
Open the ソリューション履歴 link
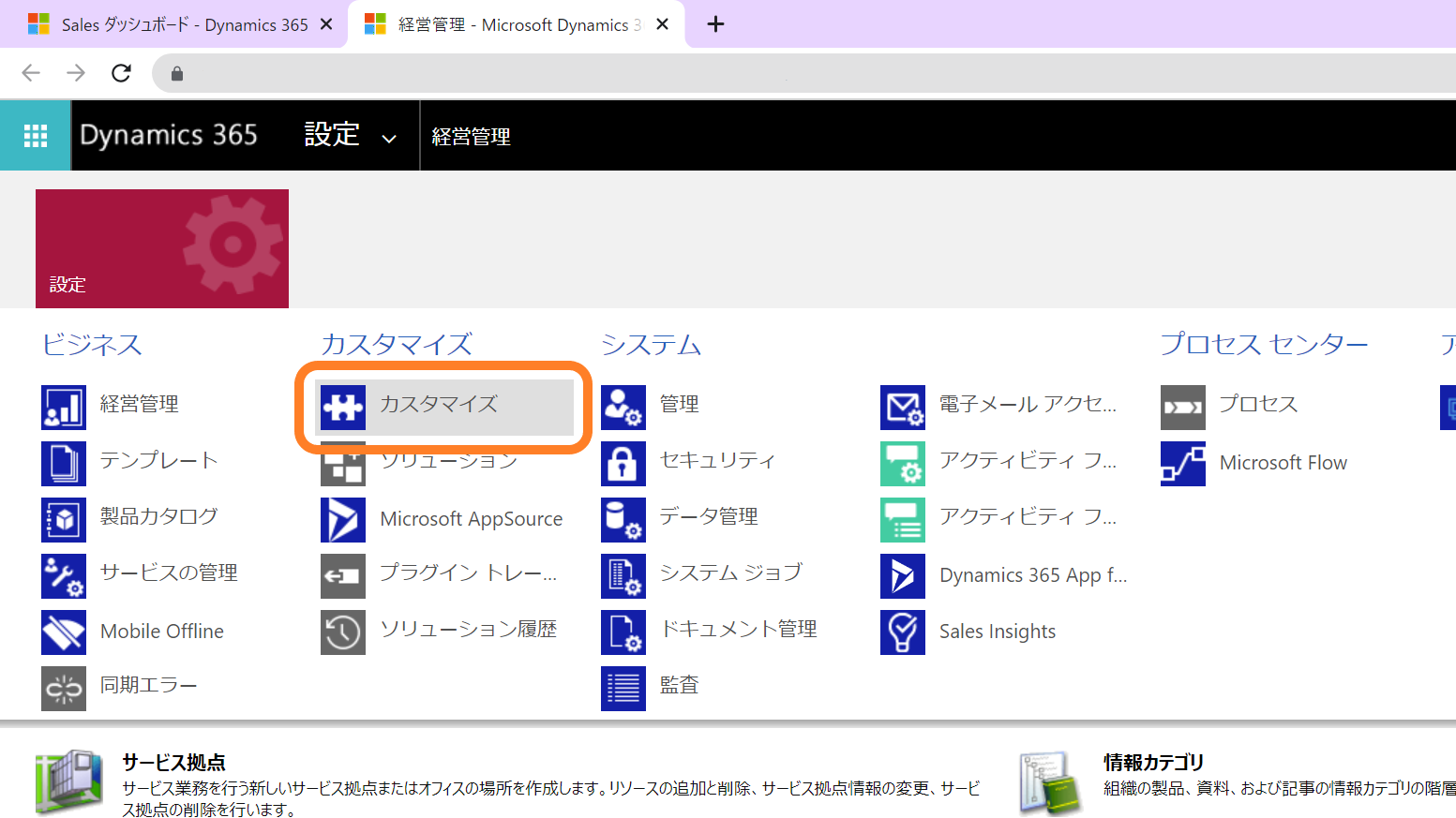tap(469, 629)
